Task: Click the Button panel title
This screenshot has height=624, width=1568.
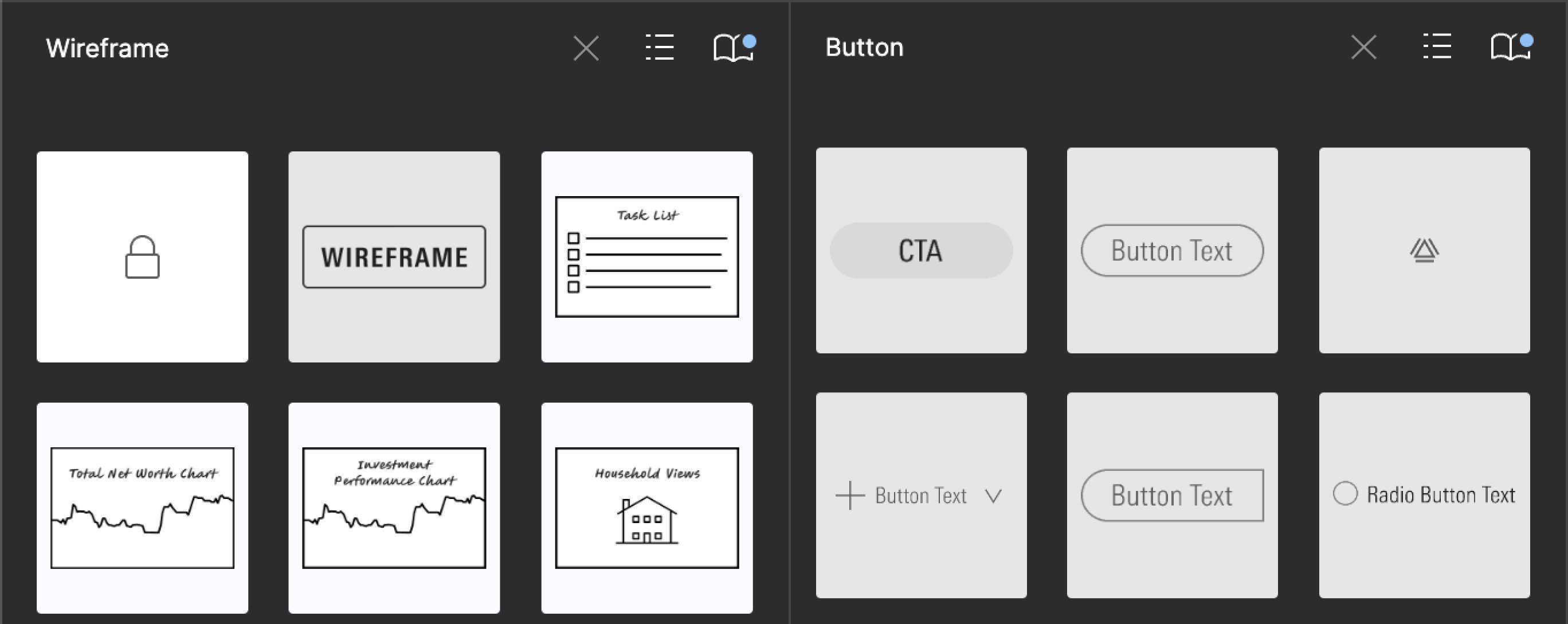Action: (864, 47)
